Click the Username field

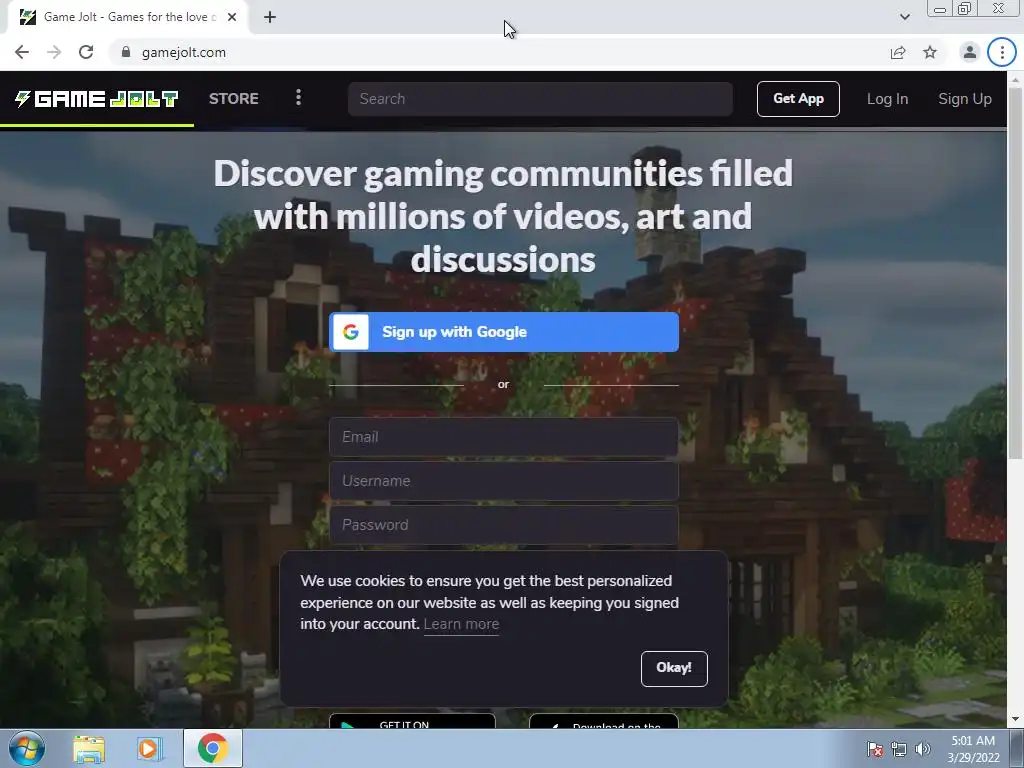tap(504, 481)
